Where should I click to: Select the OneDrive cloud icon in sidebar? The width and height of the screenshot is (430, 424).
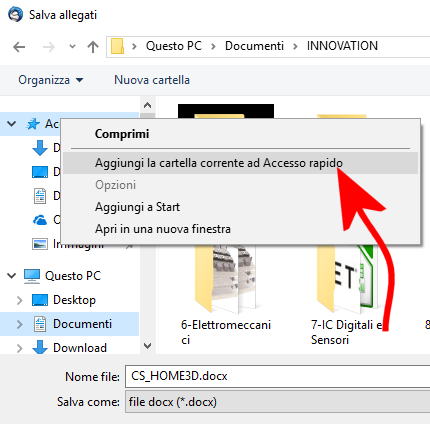[x=40, y=220]
